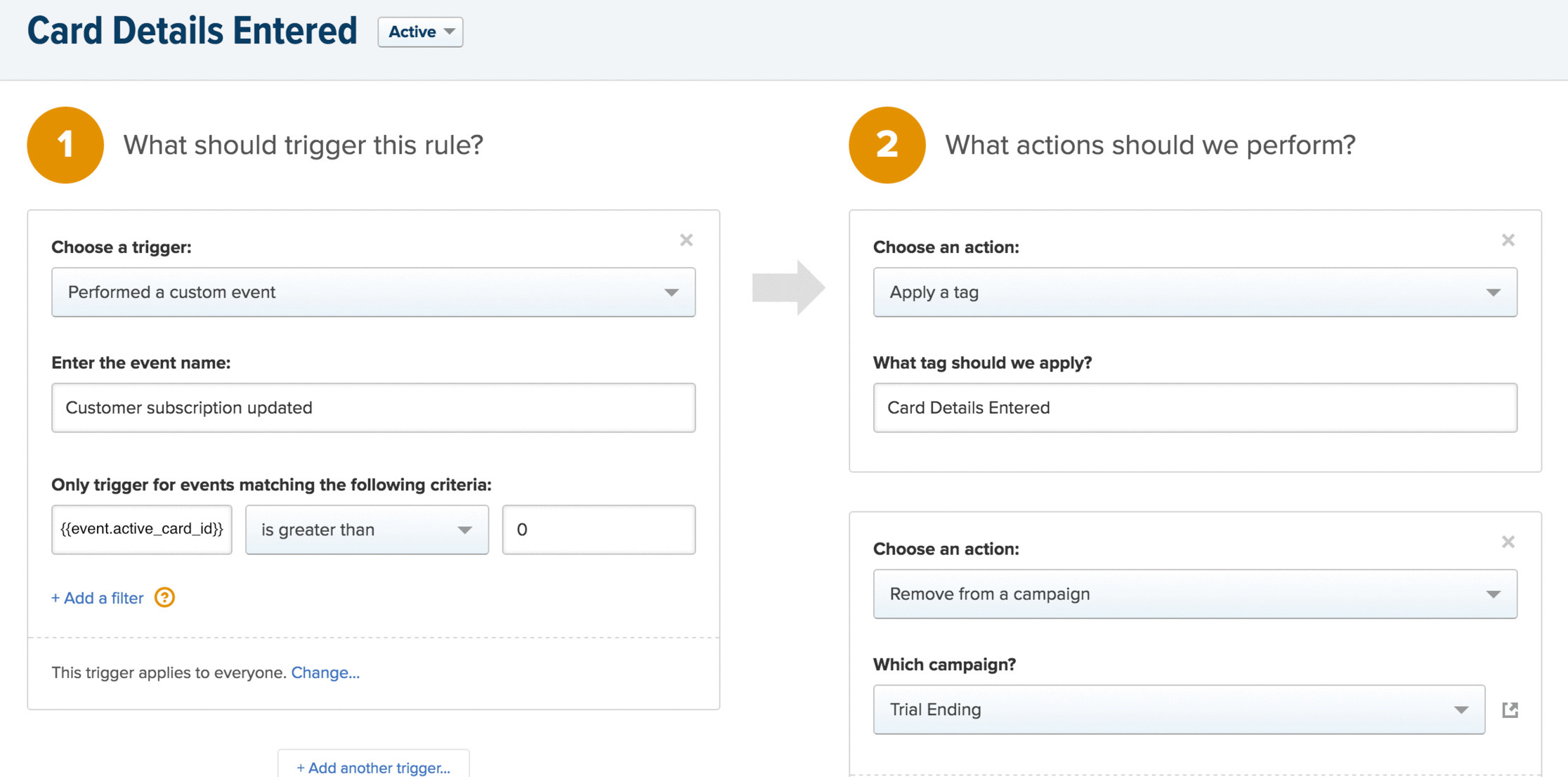Open the Active status dropdown
The image size is (1568, 777).
pyautogui.click(x=420, y=32)
